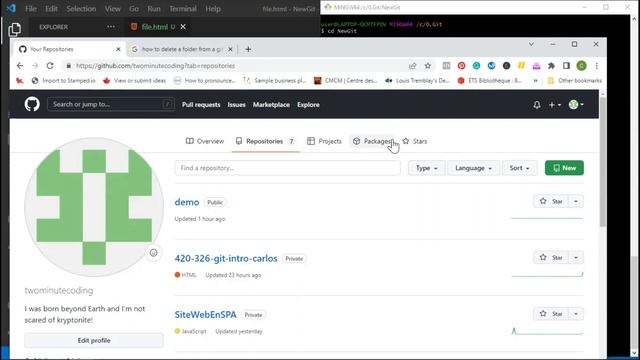This screenshot has width=640, height=360.
Task: Click the share page icon in address bar
Action: pos(413,66)
